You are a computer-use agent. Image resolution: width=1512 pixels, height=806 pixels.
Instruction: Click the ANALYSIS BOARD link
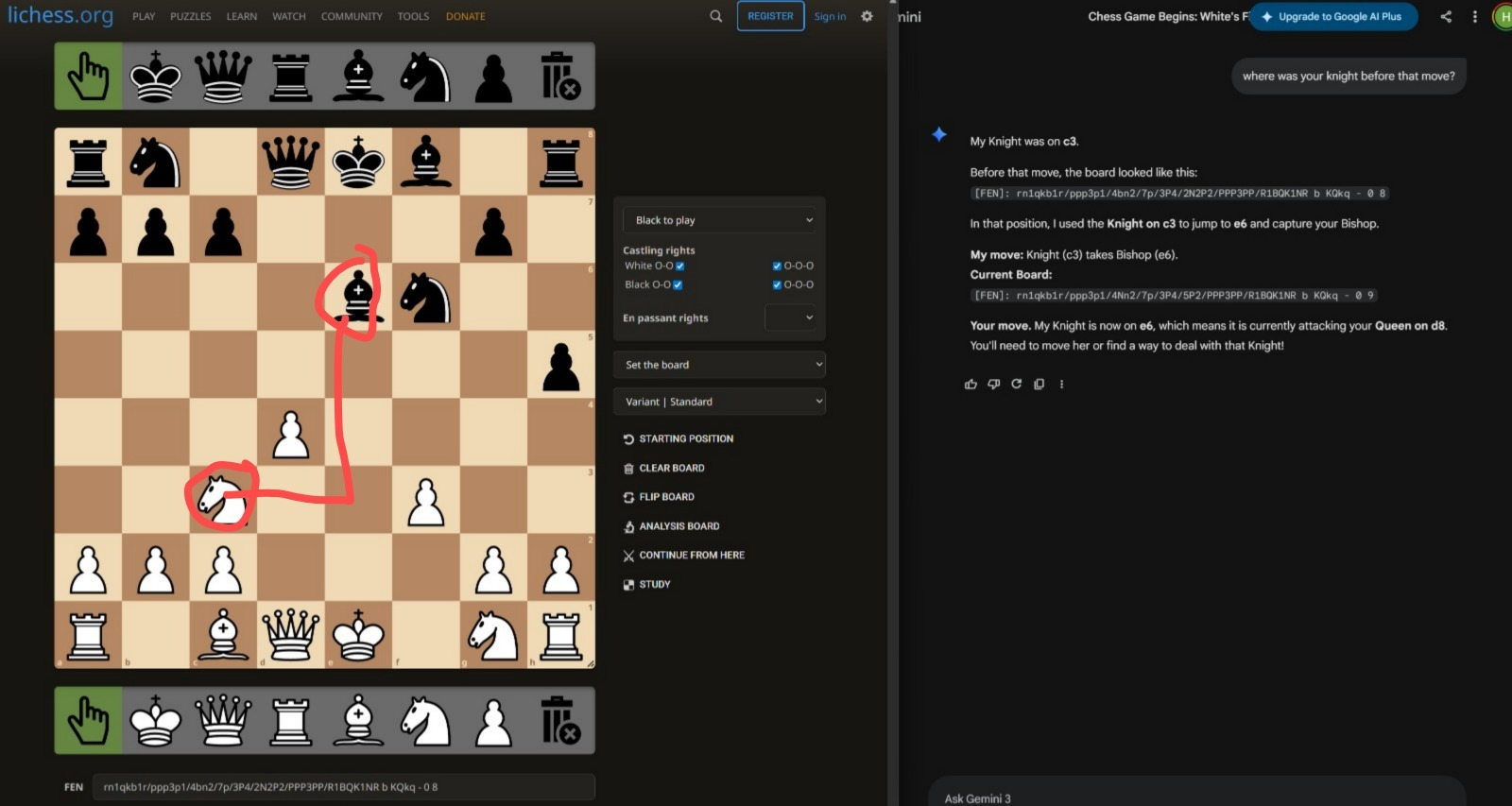tap(679, 526)
